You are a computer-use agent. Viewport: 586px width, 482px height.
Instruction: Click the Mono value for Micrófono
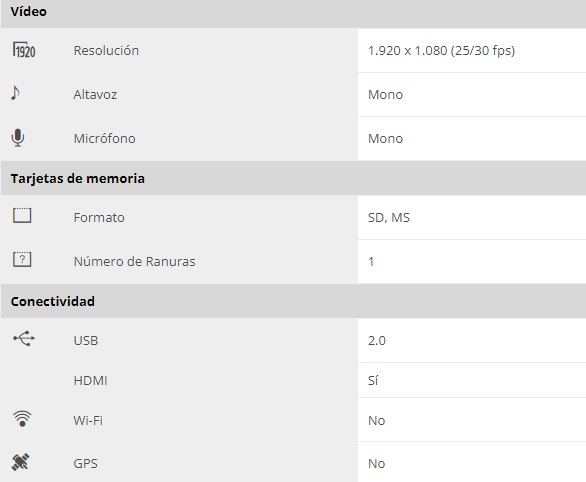[x=385, y=139]
